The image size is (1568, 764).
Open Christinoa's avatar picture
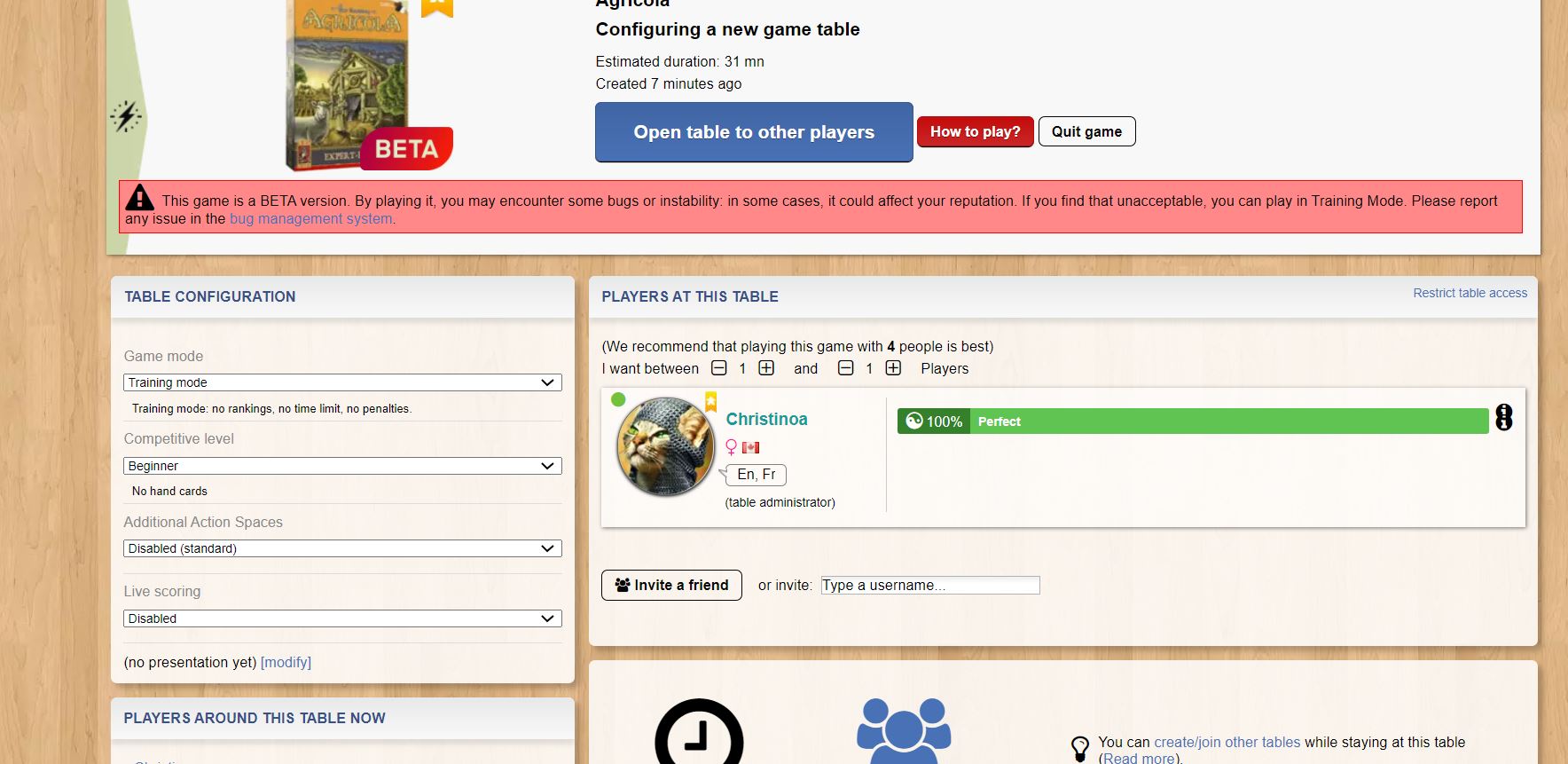pos(666,446)
